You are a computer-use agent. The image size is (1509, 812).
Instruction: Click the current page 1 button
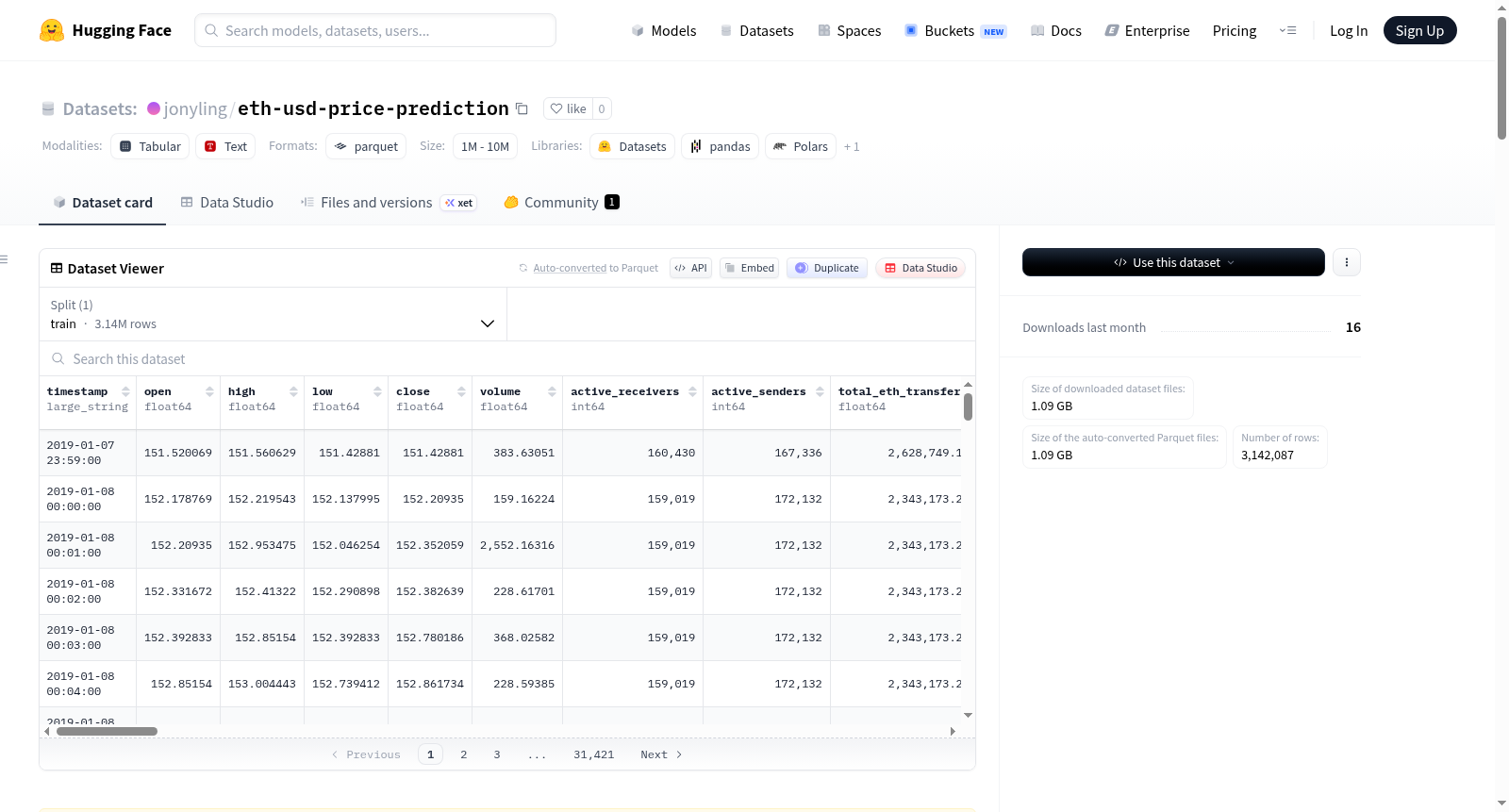(x=431, y=754)
